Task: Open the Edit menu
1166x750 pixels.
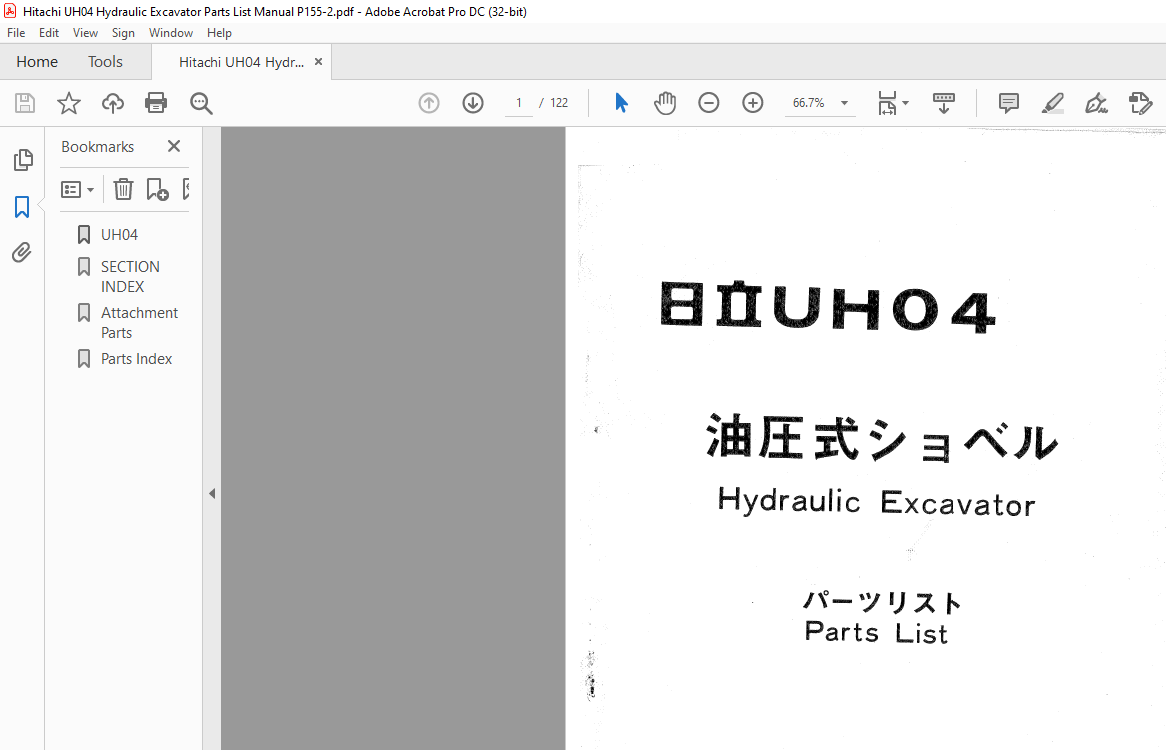Action: pos(49,33)
